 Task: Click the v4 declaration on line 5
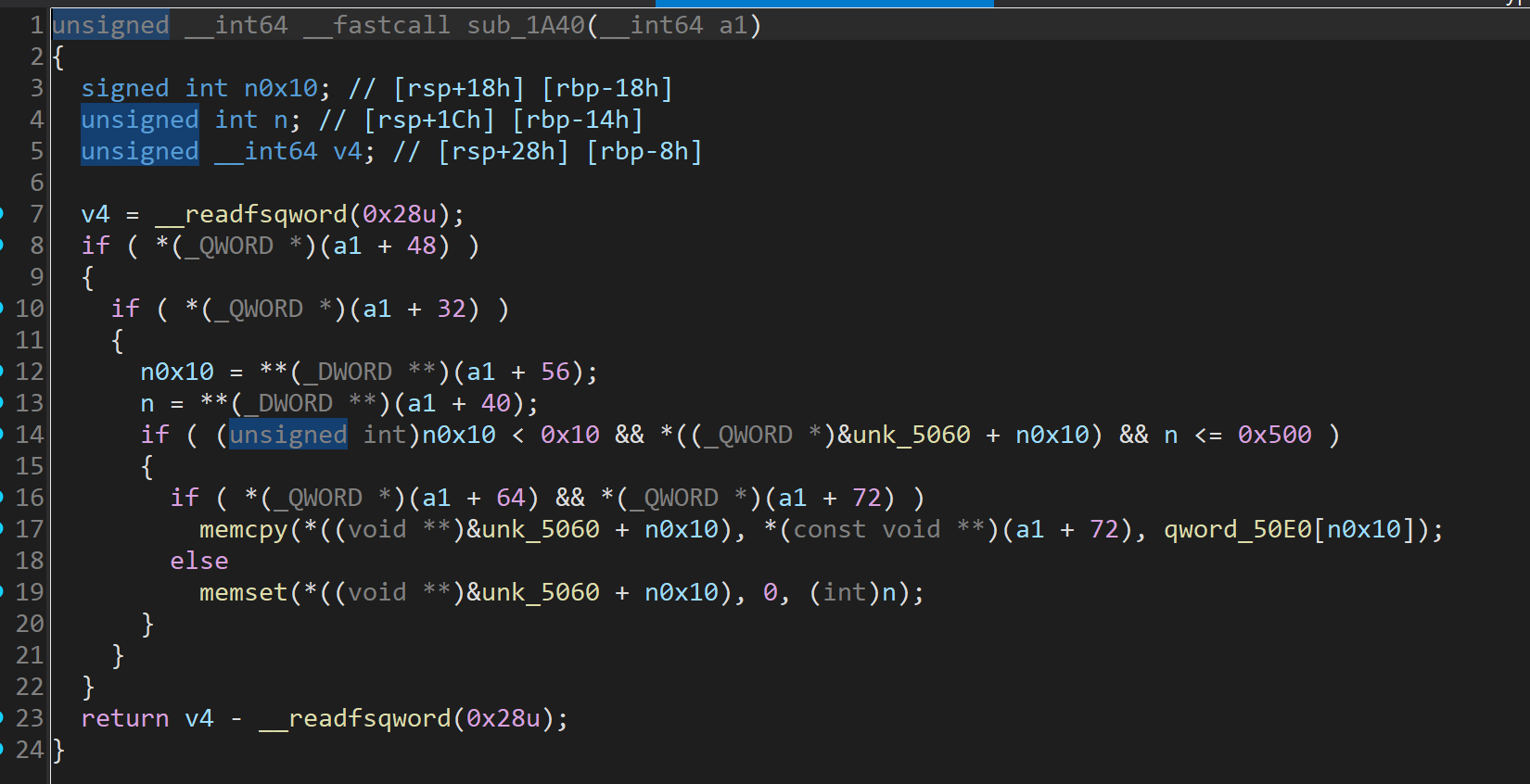pyautogui.click(x=348, y=151)
